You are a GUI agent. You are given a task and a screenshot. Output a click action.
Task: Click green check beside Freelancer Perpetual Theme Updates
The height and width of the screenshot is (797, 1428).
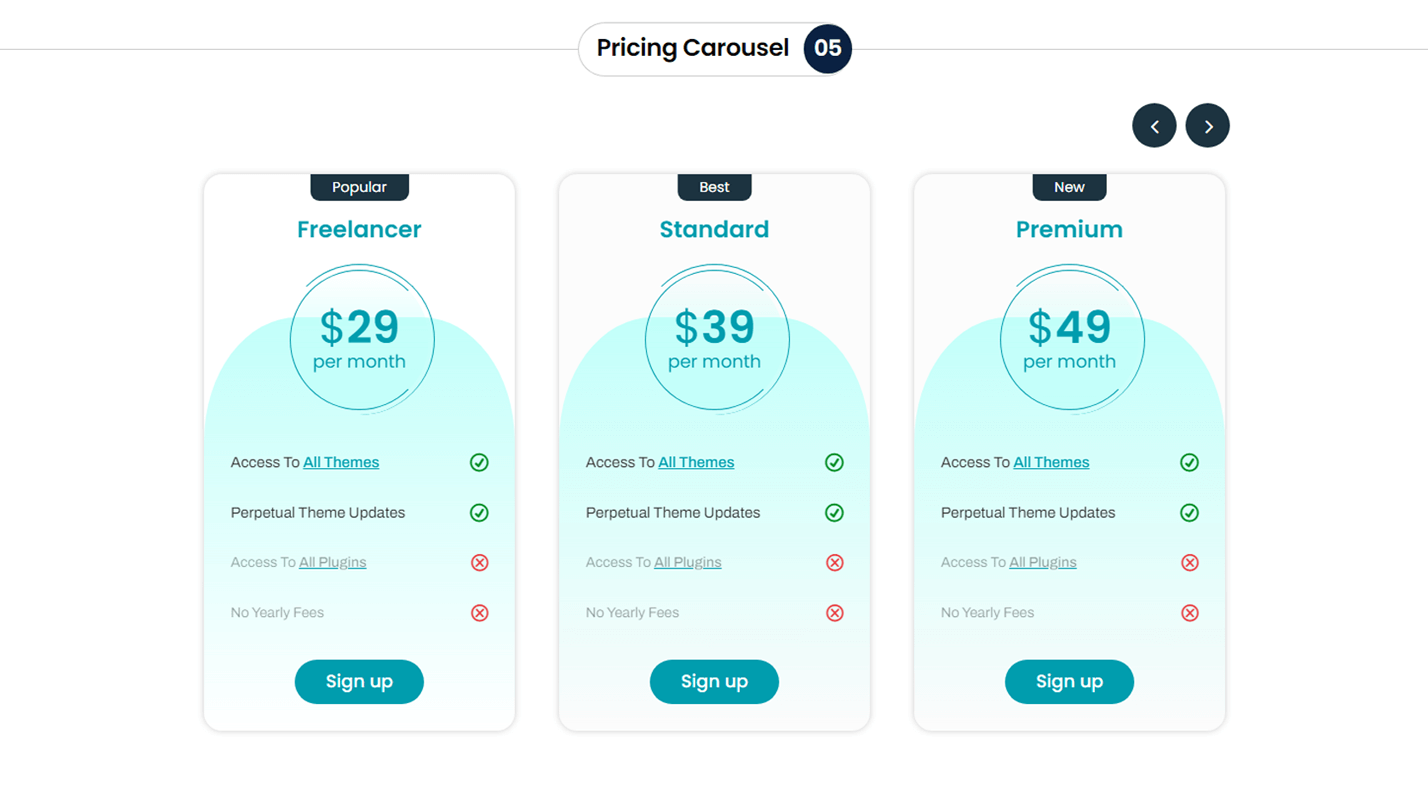479,513
